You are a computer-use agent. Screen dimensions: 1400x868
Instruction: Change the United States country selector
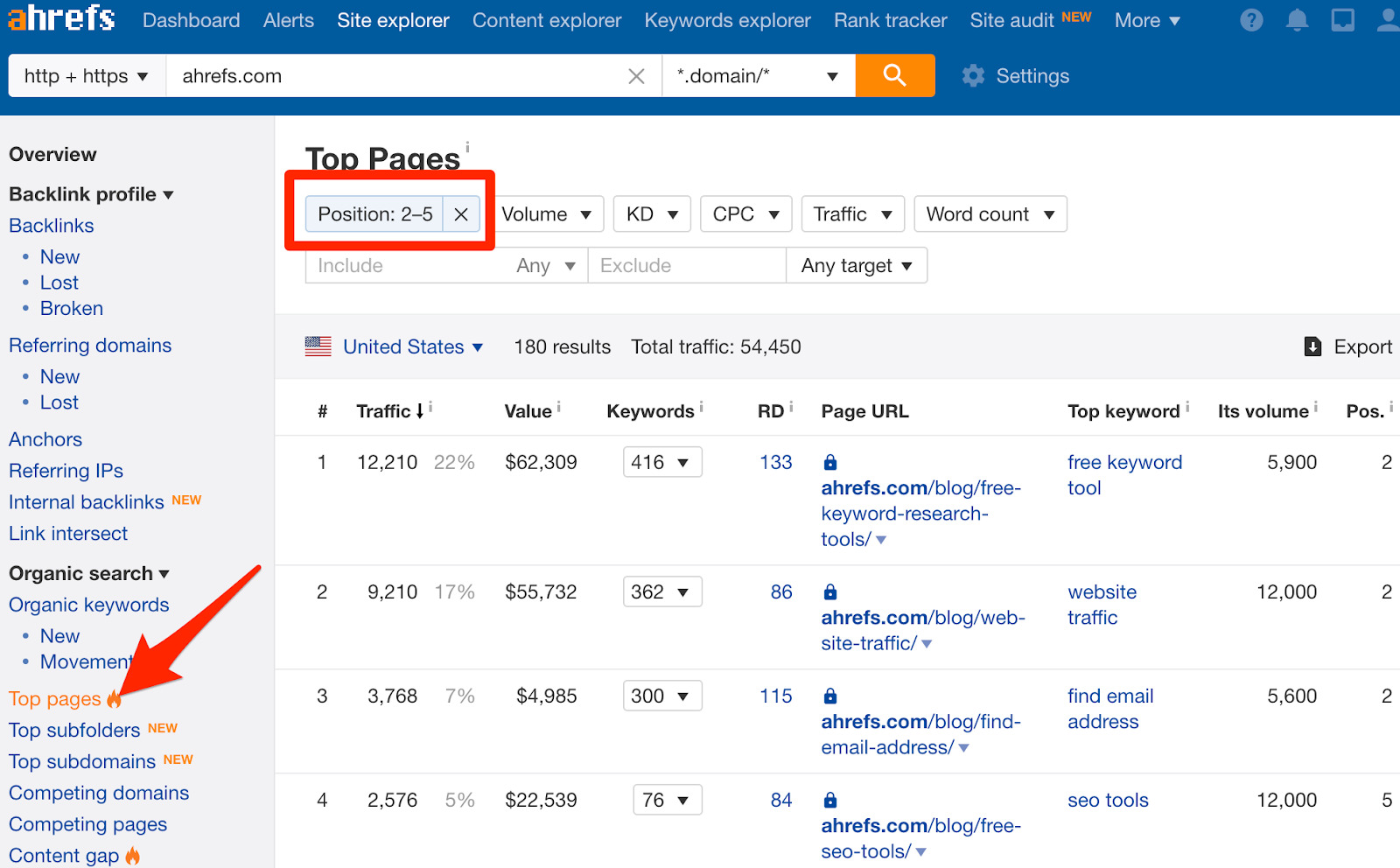click(413, 346)
